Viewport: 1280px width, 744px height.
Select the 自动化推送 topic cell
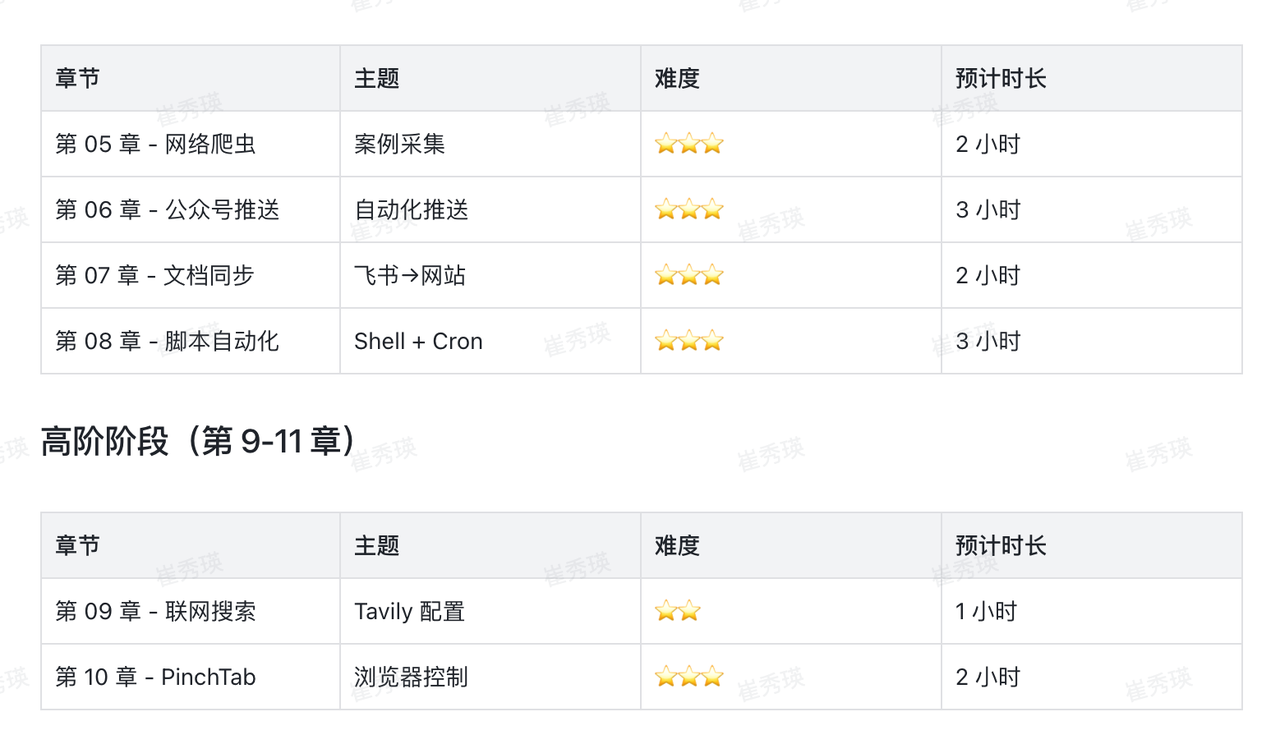[411, 210]
